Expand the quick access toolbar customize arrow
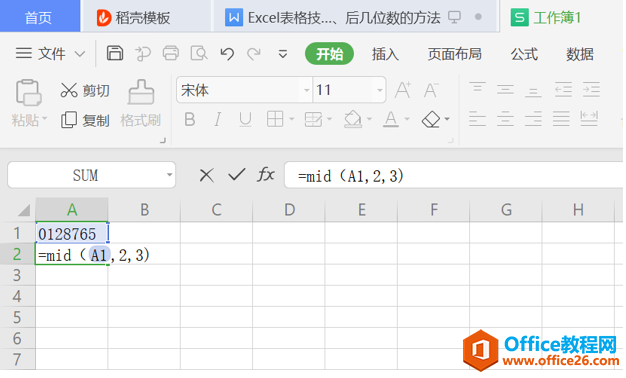The width and height of the screenshot is (626, 378). point(283,53)
